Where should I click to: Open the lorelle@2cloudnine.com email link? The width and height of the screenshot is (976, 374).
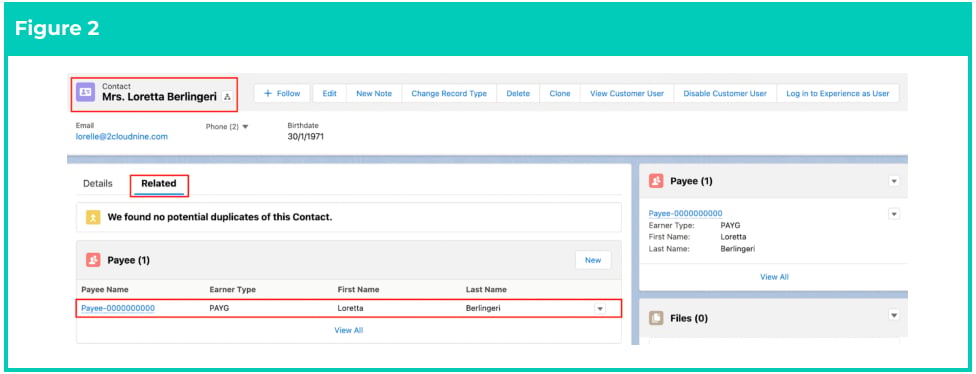coord(121,136)
